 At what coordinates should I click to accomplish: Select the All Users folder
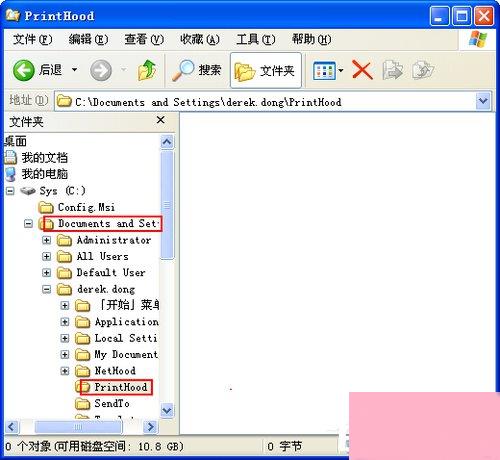103,256
